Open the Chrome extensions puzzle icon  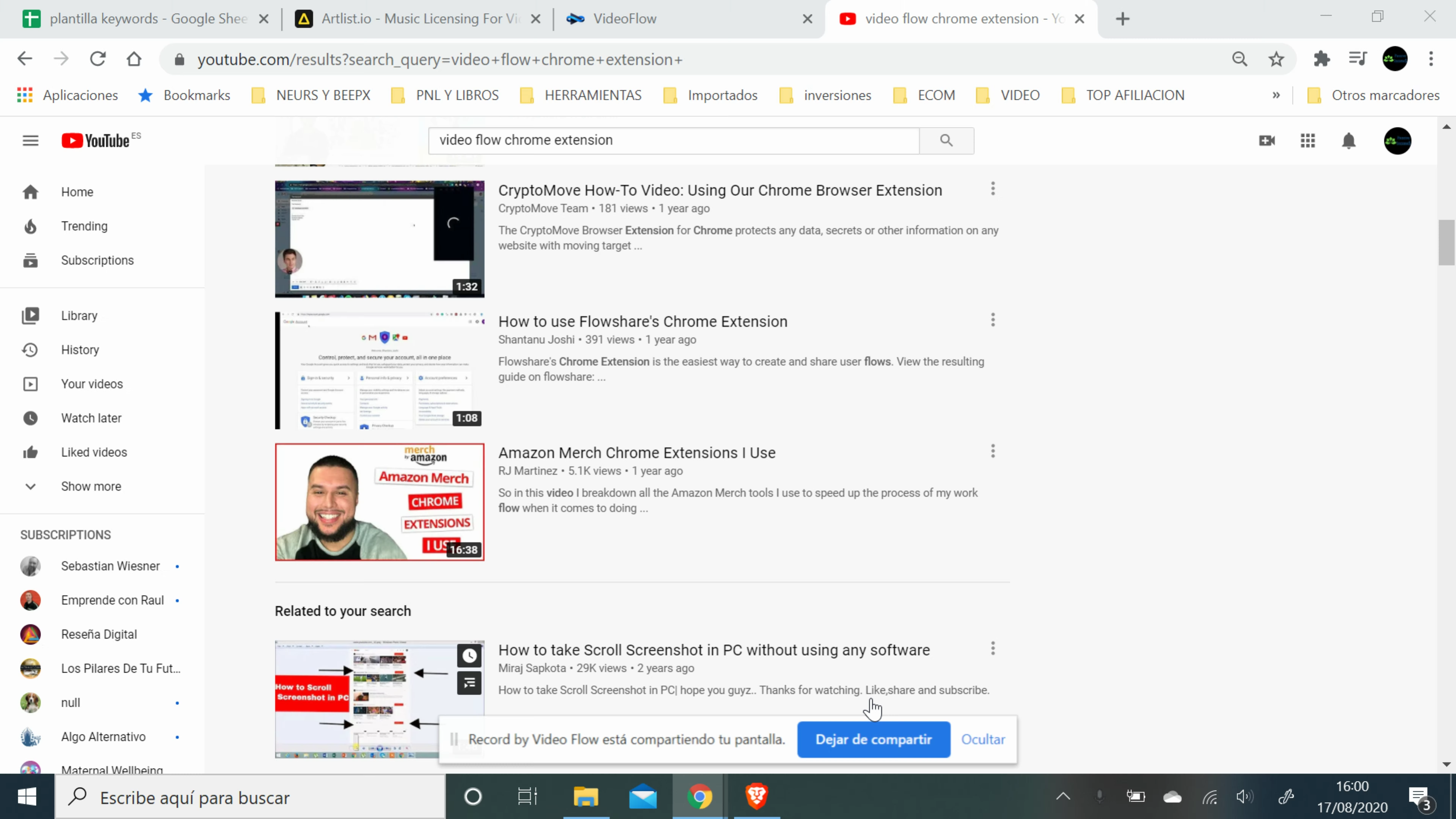pyautogui.click(x=1321, y=59)
